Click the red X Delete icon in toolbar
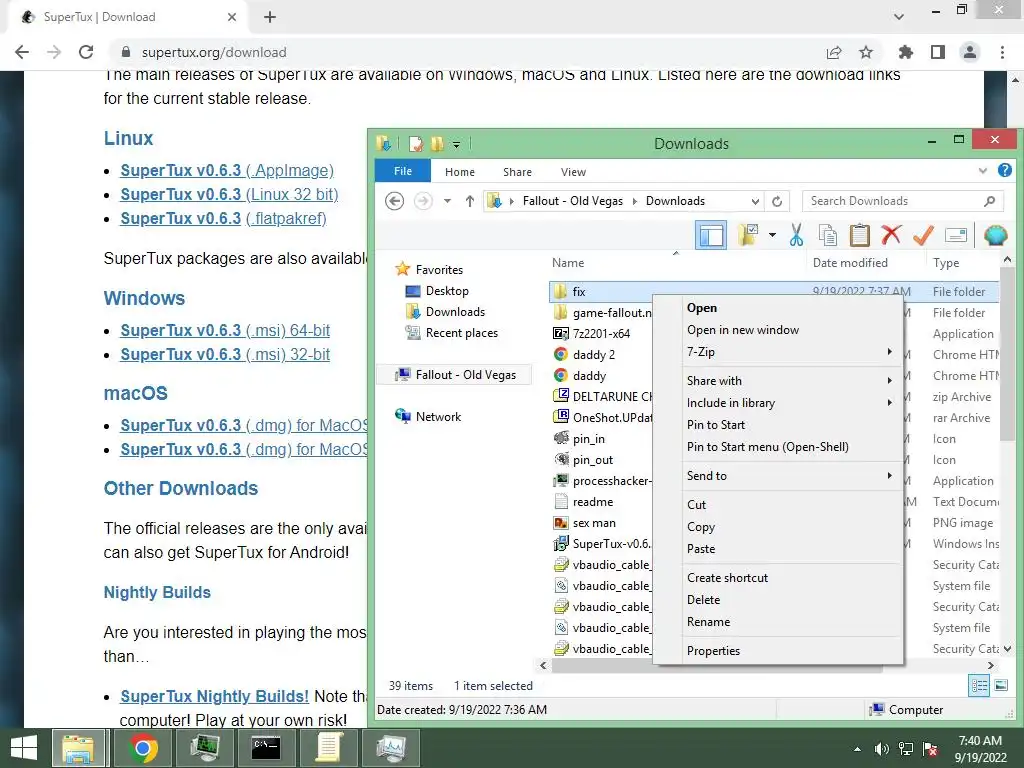1024x768 pixels. click(x=891, y=235)
